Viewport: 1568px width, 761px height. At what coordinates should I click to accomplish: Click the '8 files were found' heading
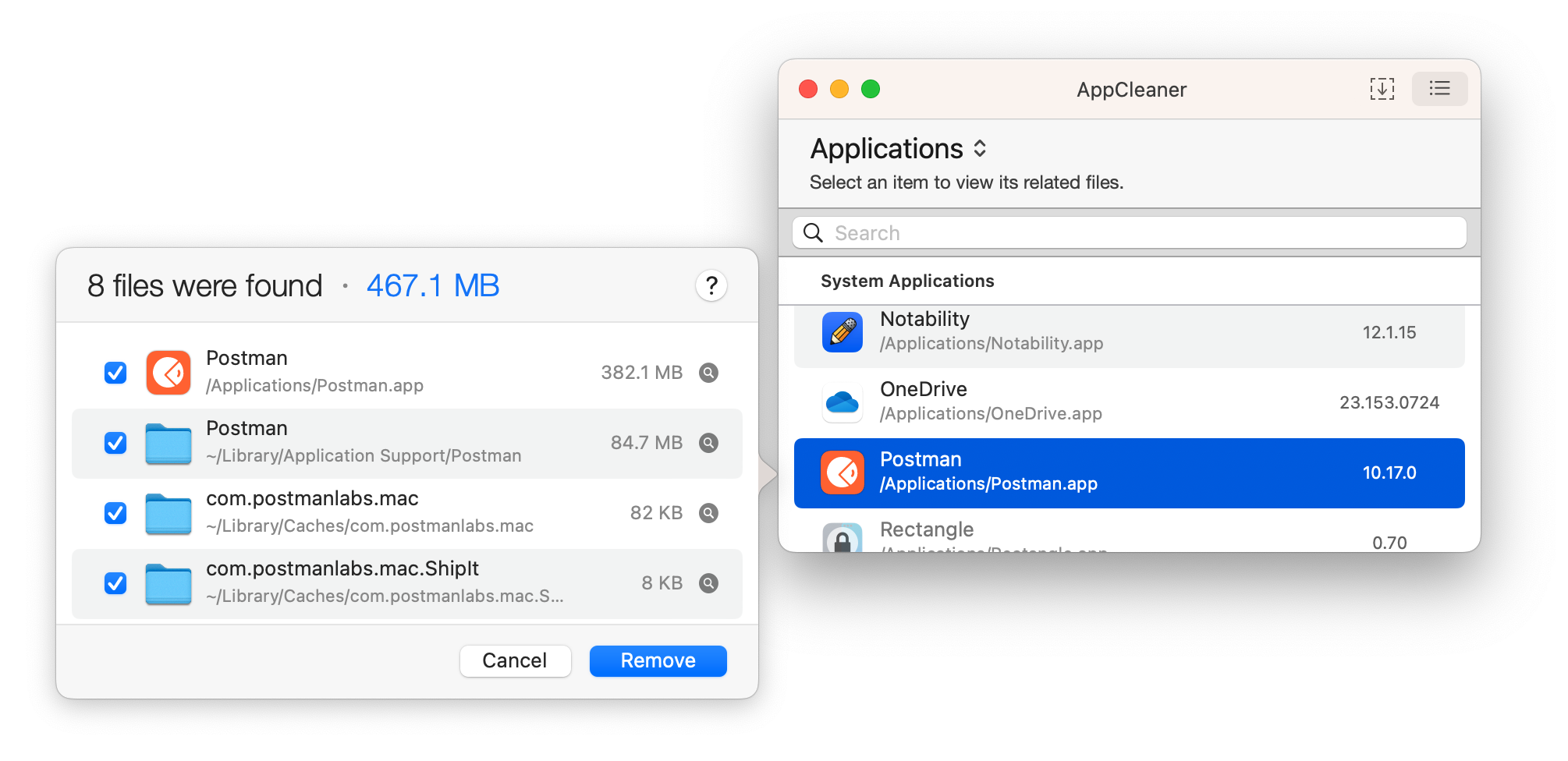tap(204, 286)
